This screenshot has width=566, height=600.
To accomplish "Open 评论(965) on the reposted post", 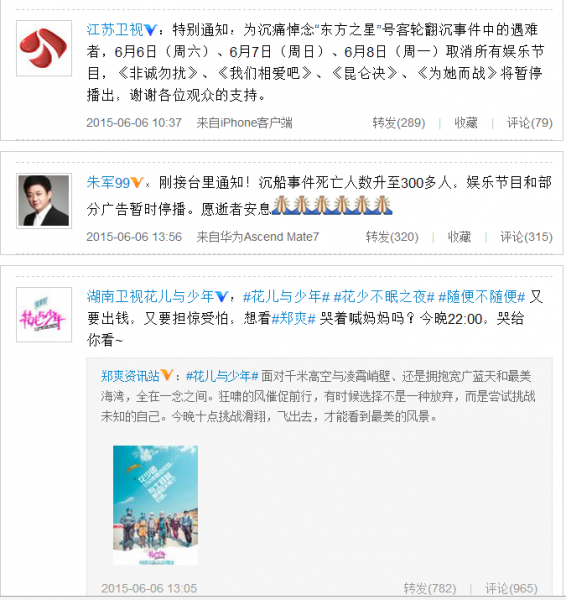I will [512, 588].
